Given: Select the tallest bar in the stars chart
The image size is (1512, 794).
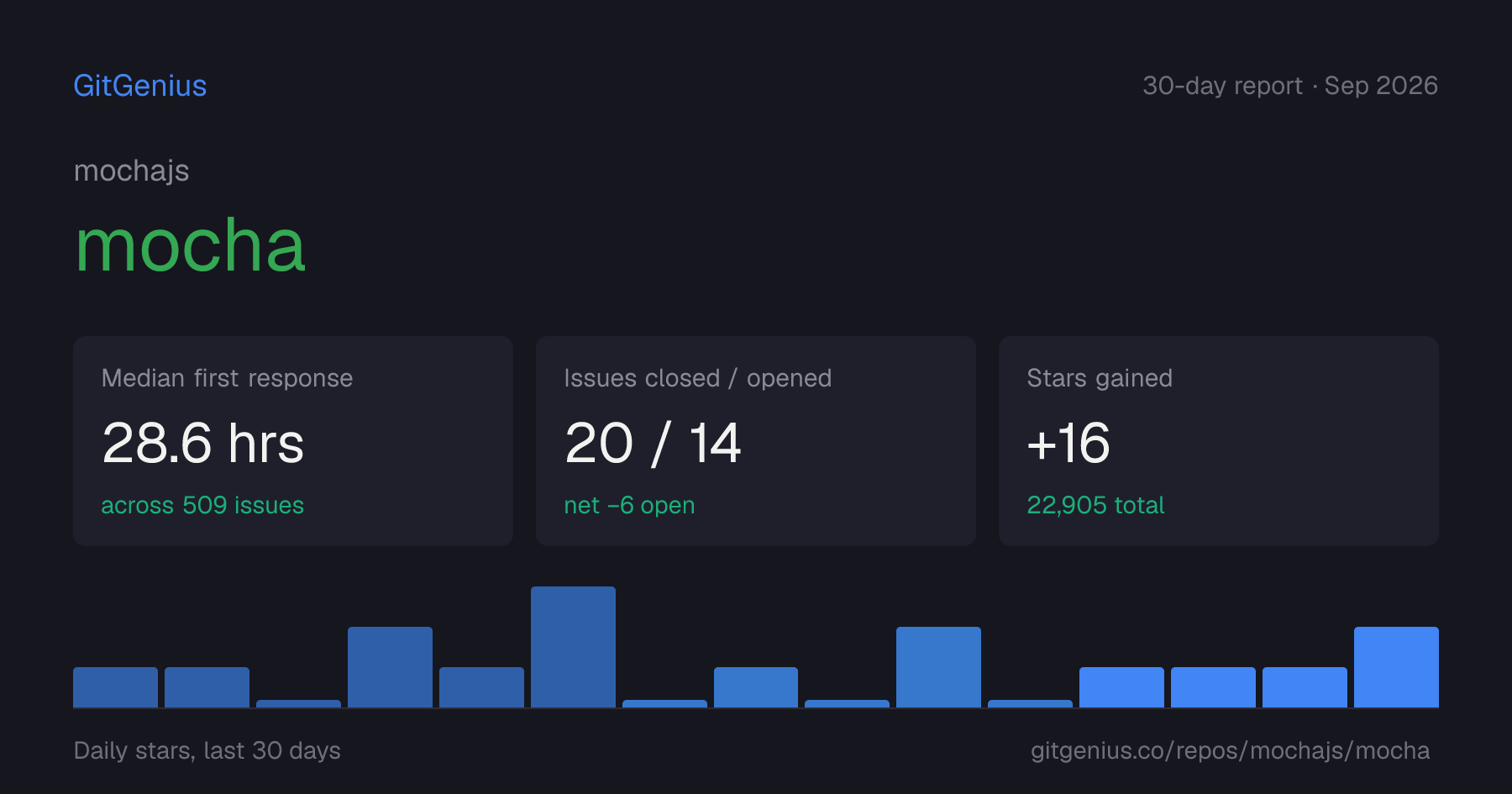Looking at the screenshot, I should click(x=573, y=647).
